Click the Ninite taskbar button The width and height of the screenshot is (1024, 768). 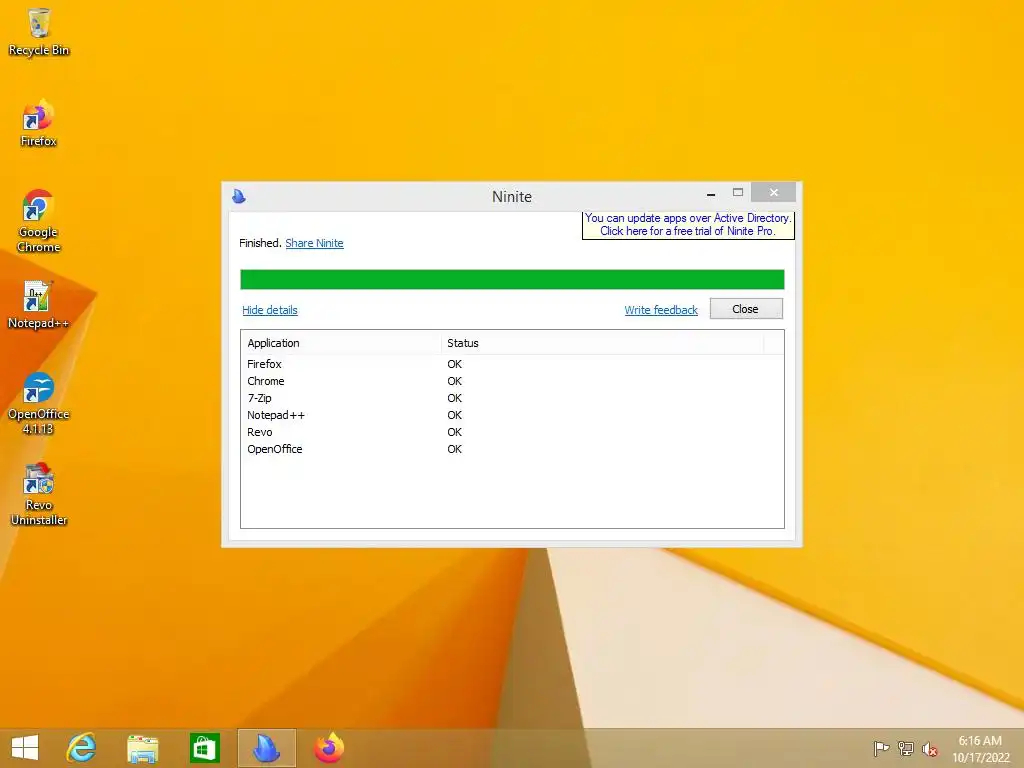[x=266, y=748]
